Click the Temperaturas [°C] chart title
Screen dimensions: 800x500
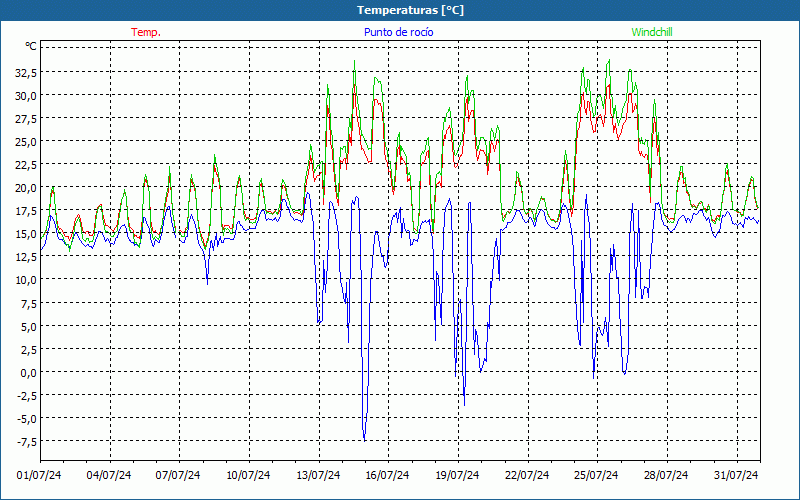(x=410, y=10)
